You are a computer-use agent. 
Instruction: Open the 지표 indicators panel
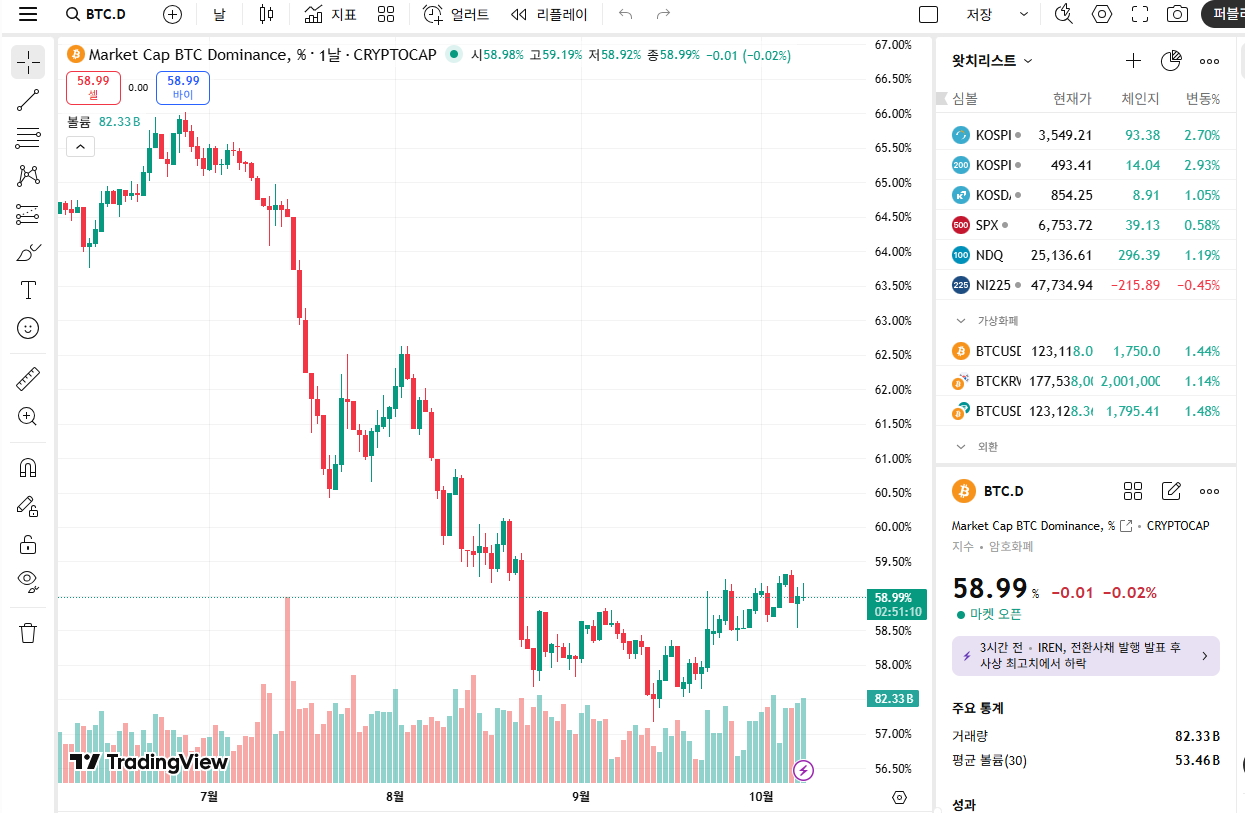pyautogui.click(x=331, y=14)
